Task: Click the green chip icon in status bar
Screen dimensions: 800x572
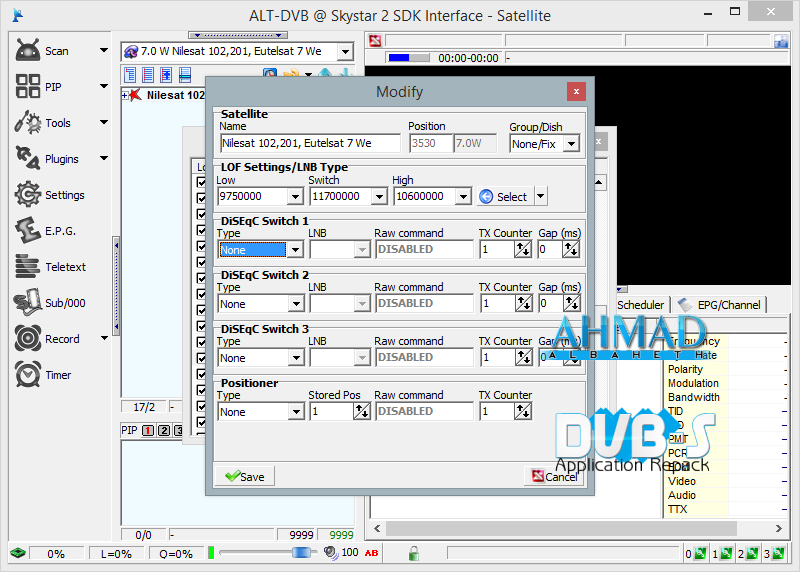Action: tap(18, 553)
